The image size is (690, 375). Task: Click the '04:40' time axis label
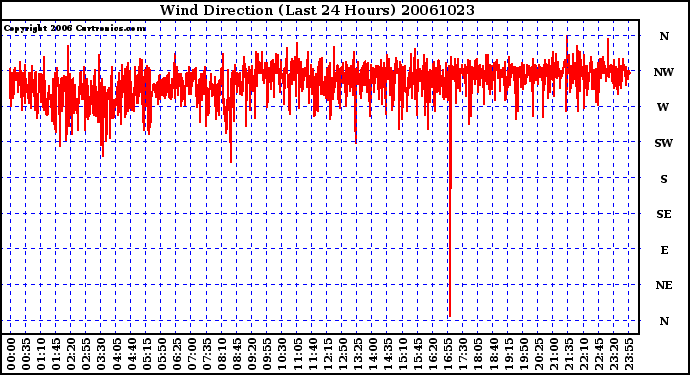(x=132, y=354)
